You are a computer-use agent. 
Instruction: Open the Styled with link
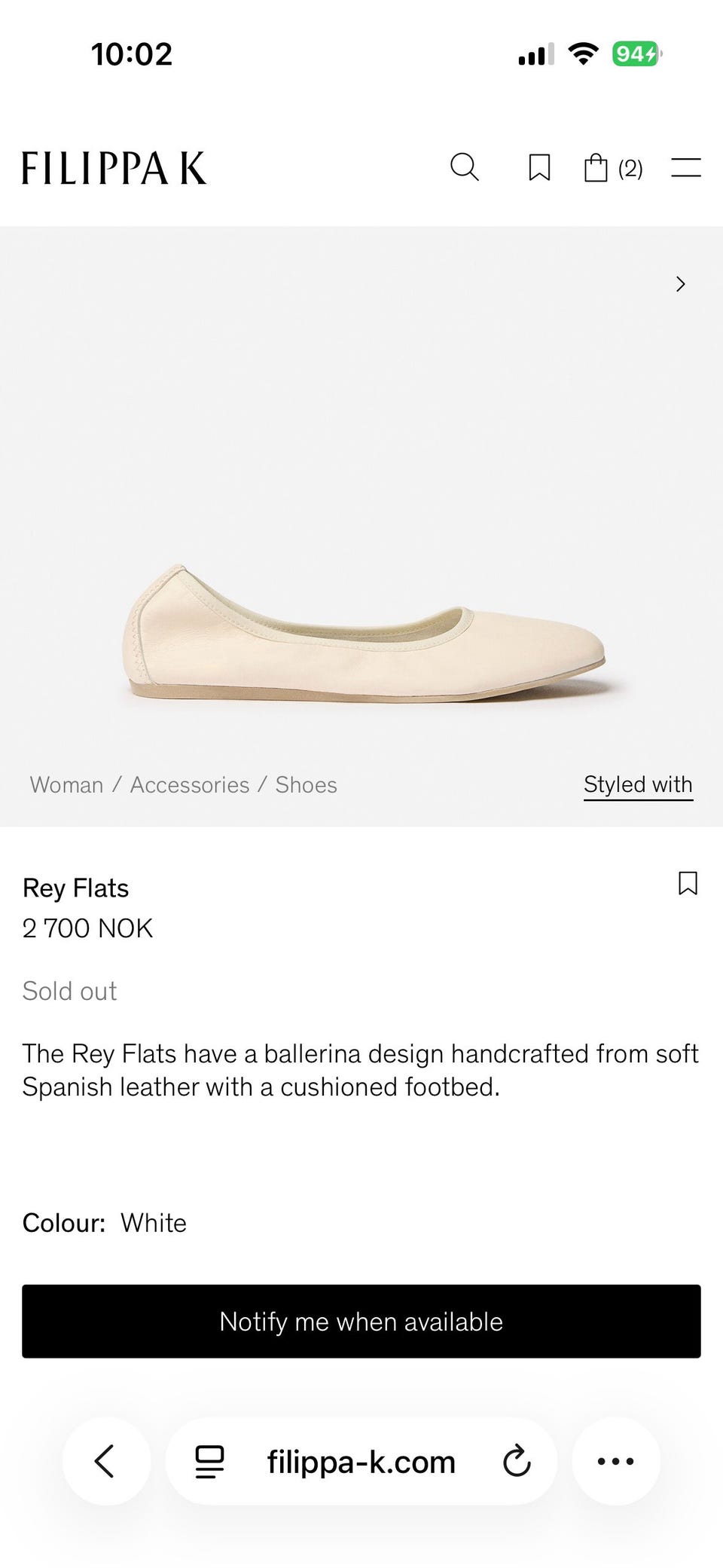coord(638,785)
